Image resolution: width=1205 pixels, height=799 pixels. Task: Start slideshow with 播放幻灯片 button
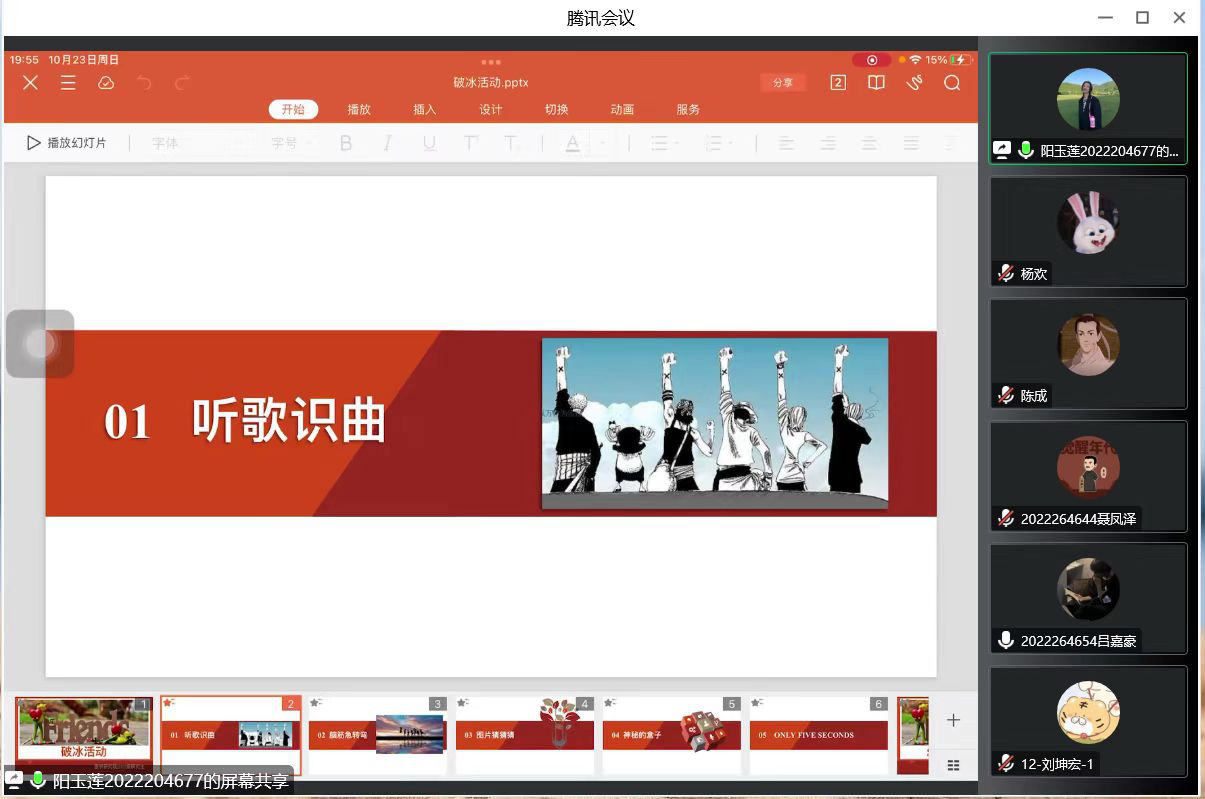tap(66, 143)
